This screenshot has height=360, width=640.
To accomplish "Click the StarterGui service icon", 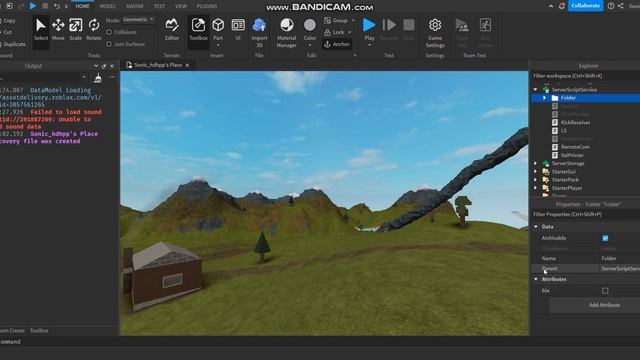I will coord(546,171).
